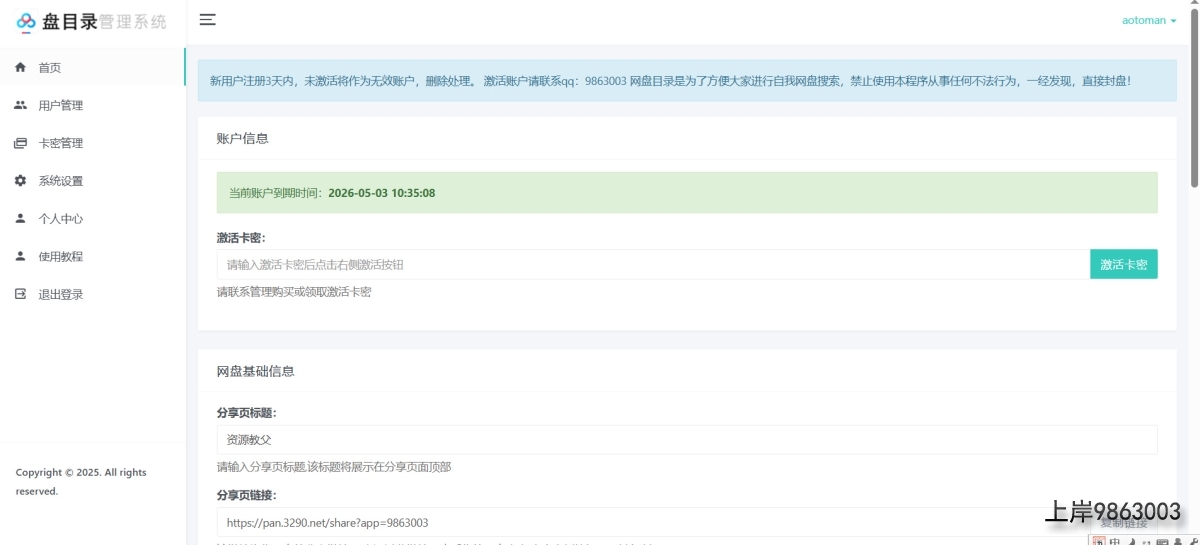Image resolution: width=1200 pixels, height=545 pixels.
Task: Select 系统设置 in the sidebar menu
Action: 61,181
